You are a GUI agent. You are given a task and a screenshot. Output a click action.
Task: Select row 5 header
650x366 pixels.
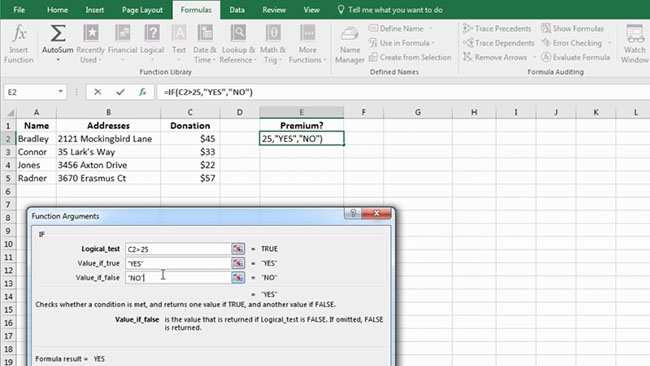click(x=8, y=178)
